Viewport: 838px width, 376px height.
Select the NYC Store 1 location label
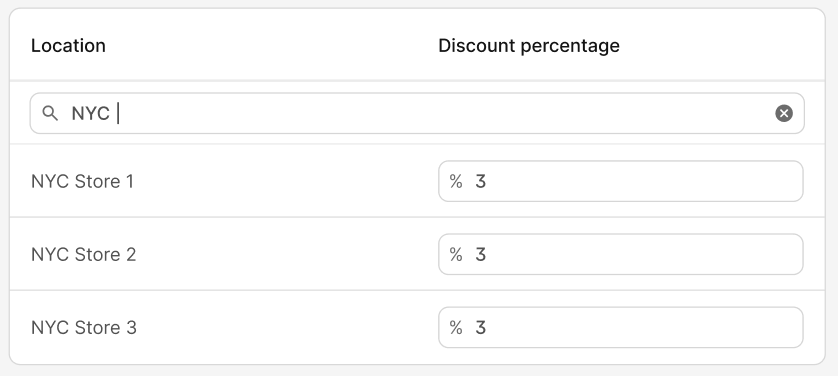(x=82, y=182)
